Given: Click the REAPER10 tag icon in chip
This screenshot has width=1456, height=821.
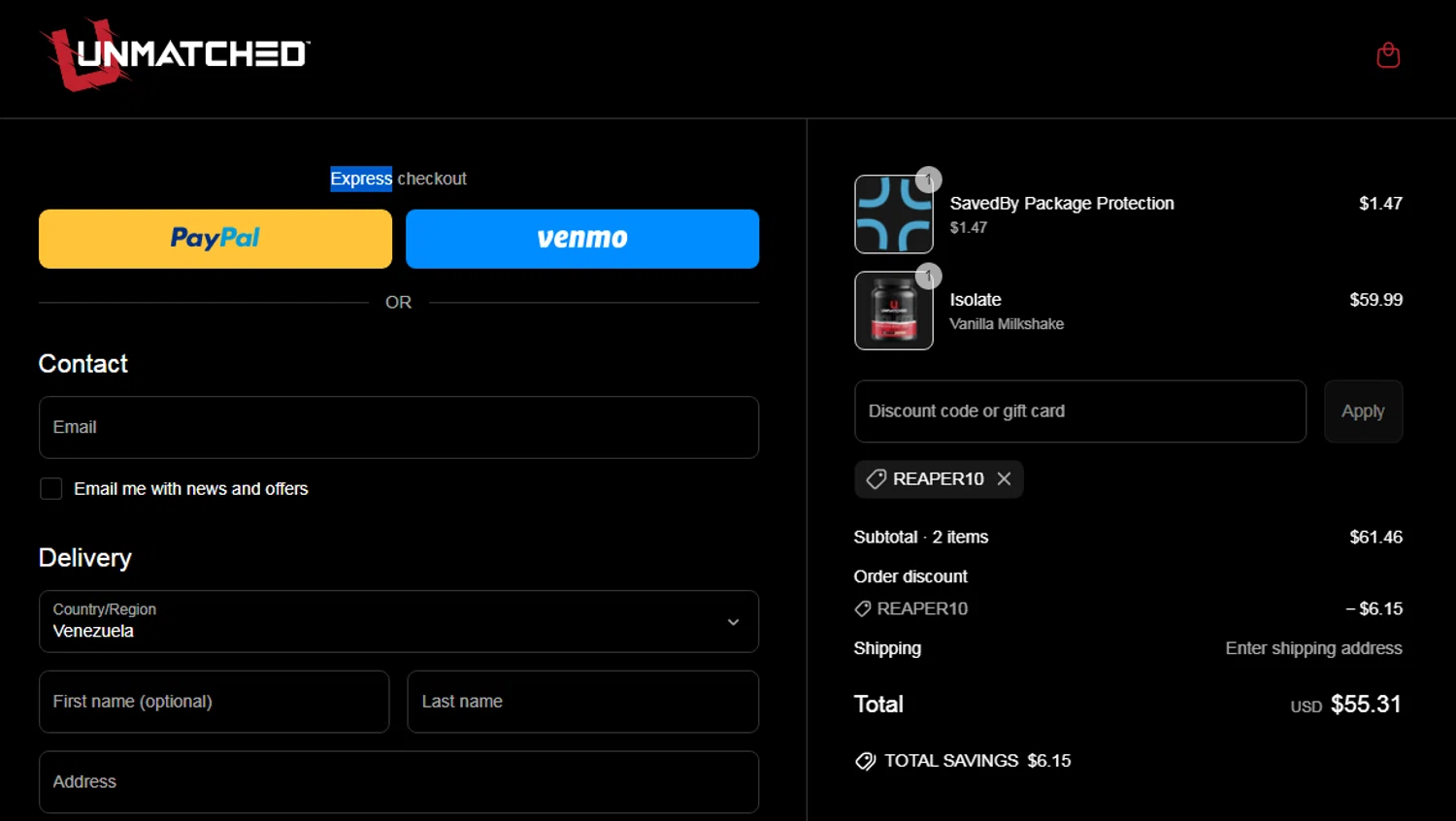Looking at the screenshot, I should pyautogui.click(x=876, y=478).
